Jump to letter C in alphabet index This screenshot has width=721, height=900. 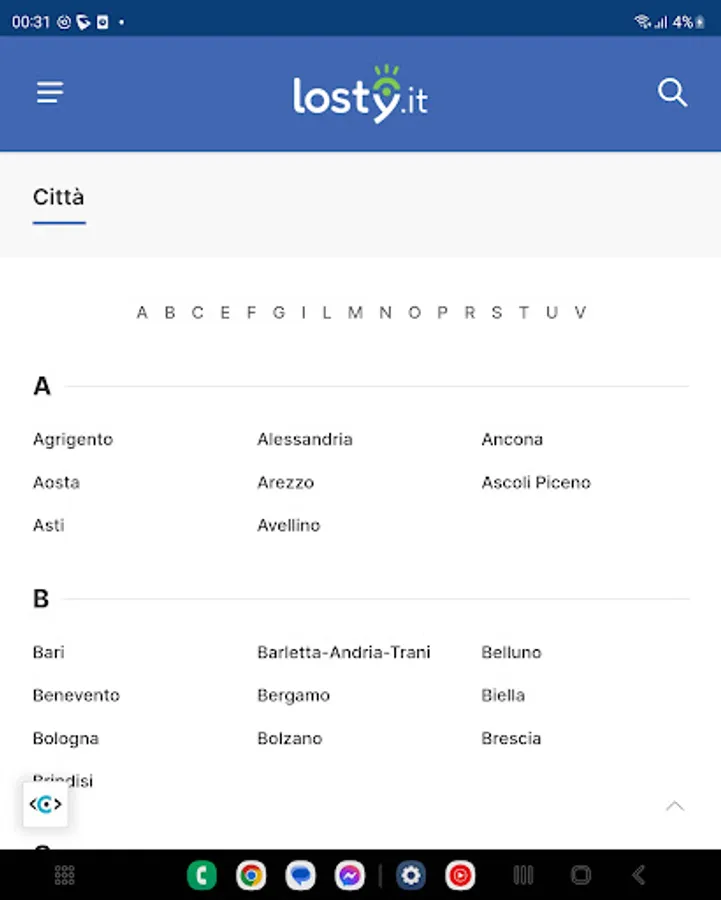coord(197,313)
